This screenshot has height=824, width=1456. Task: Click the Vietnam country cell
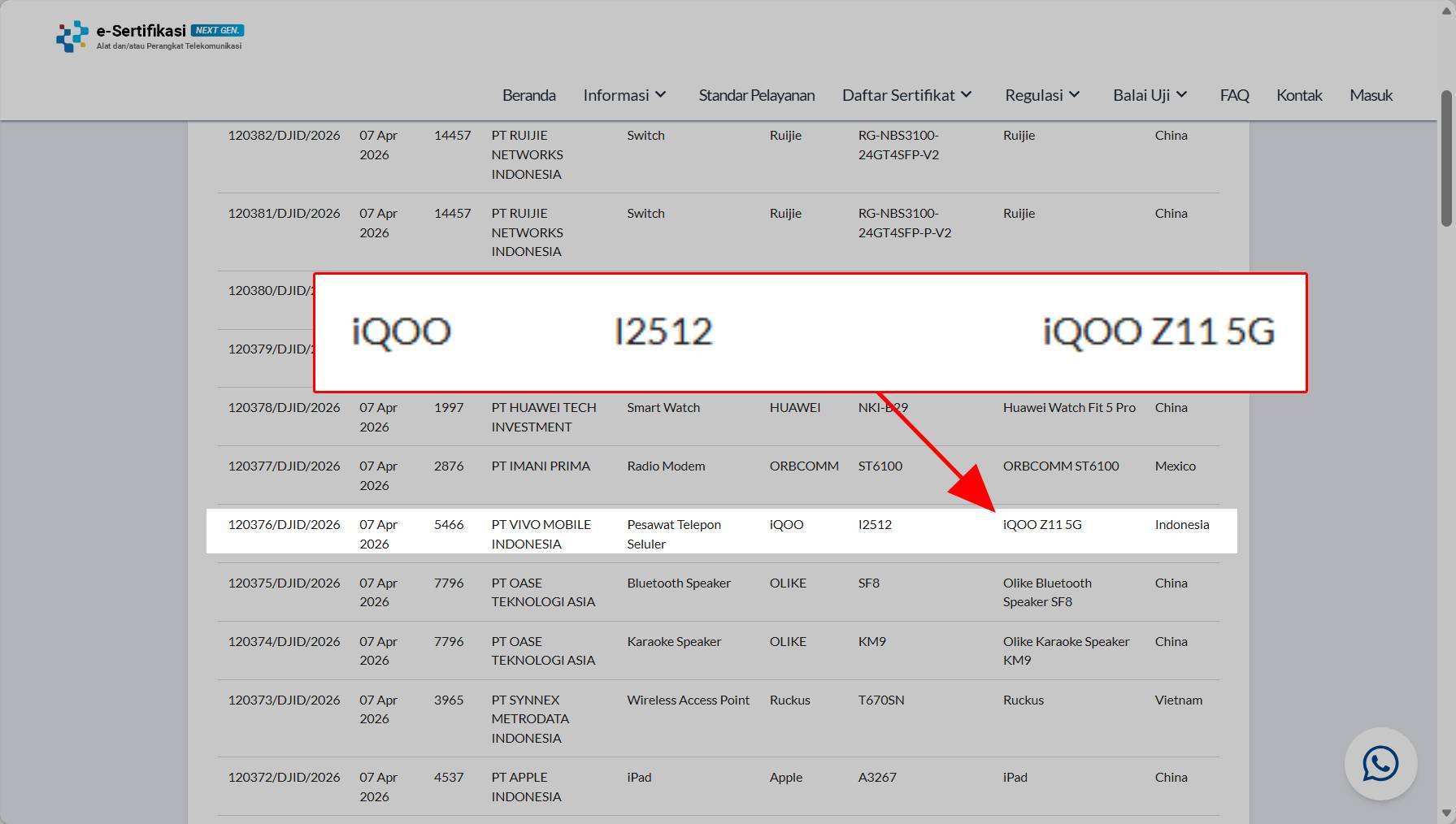[1178, 700]
